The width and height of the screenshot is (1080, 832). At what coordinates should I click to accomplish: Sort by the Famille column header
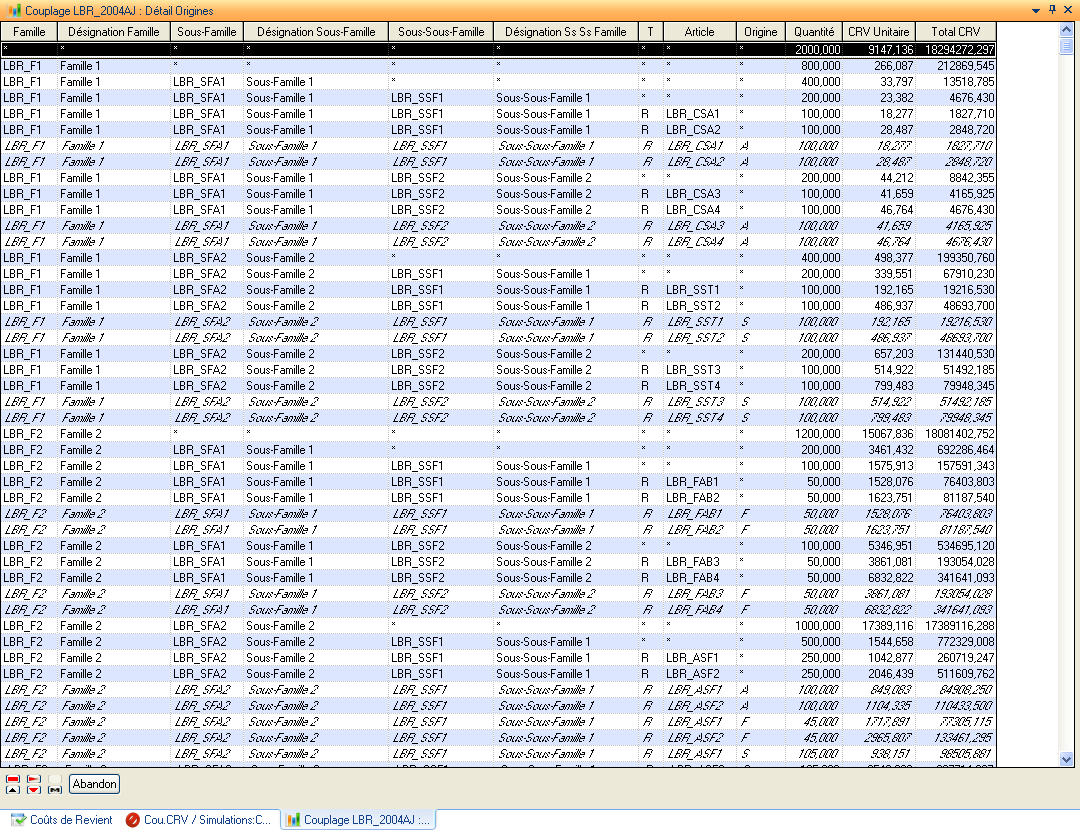(29, 32)
